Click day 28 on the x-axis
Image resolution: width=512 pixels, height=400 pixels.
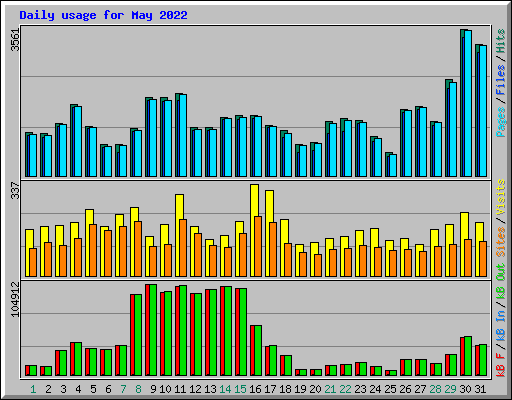coord(435,389)
